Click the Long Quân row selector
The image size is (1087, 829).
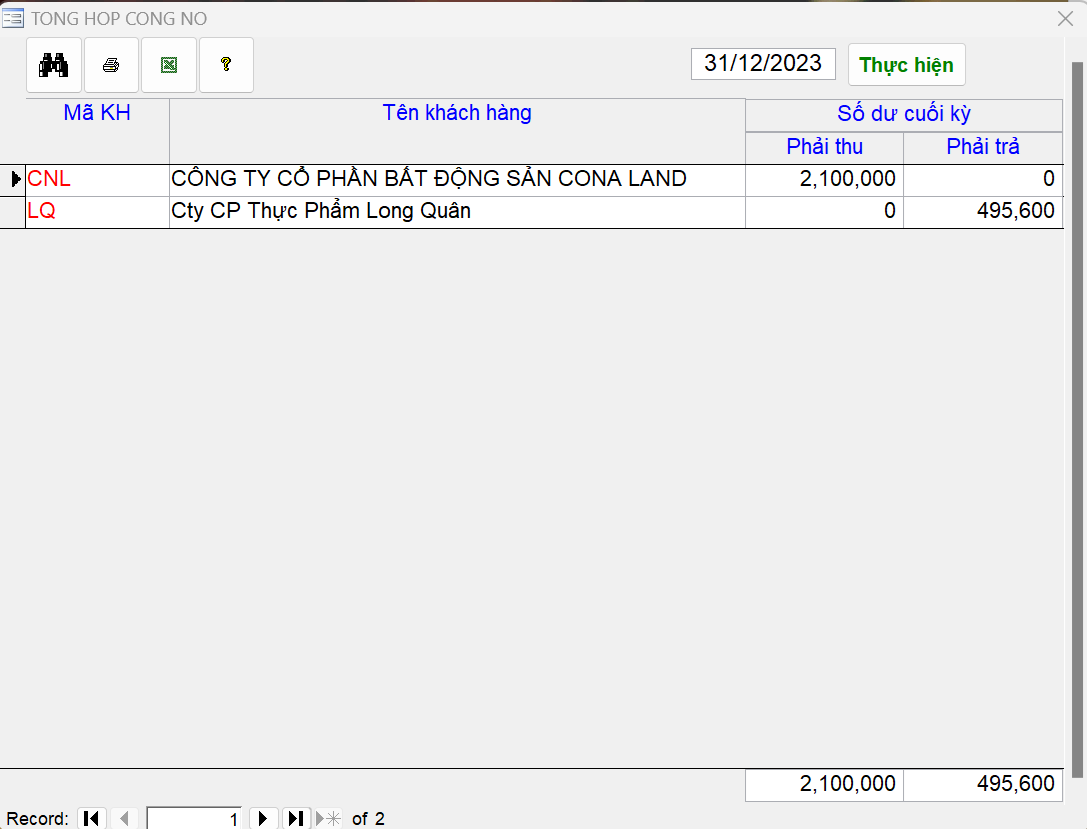point(13,212)
